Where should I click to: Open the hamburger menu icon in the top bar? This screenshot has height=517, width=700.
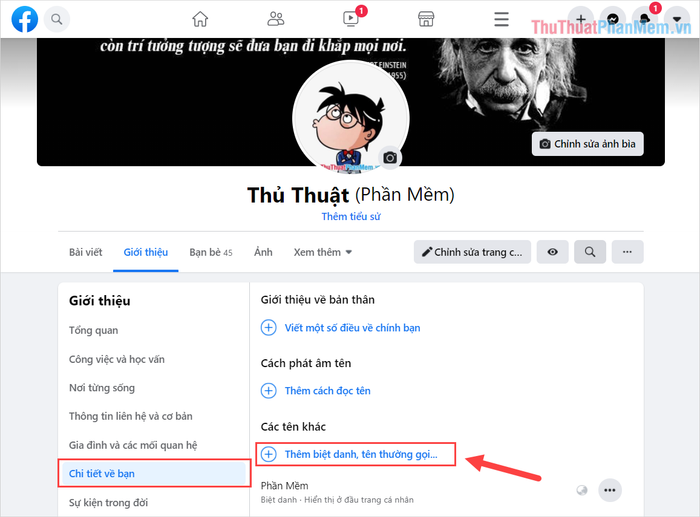coord(501,19)
